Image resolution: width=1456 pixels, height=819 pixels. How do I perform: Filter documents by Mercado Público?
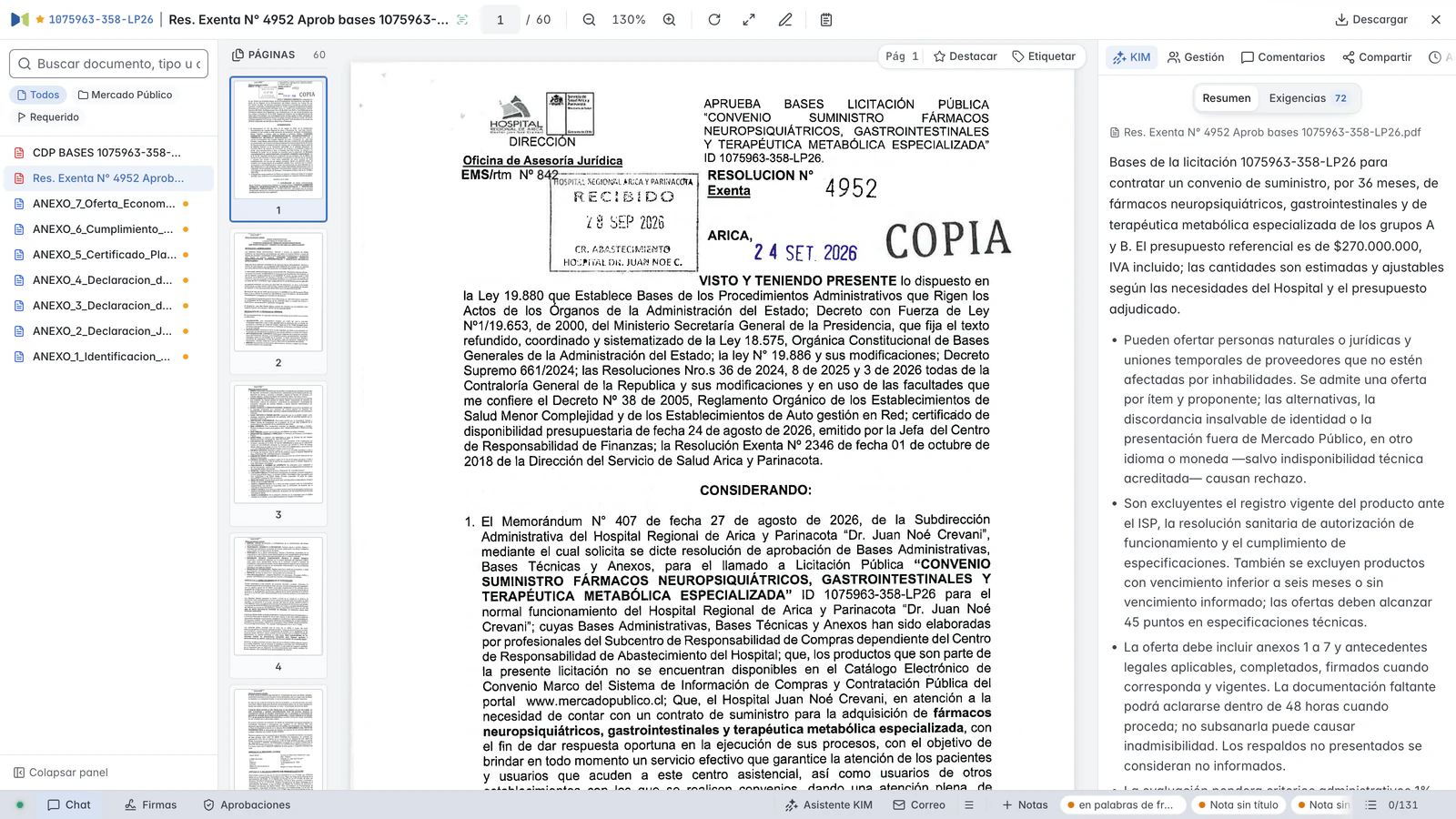click(x=125, y=95)
